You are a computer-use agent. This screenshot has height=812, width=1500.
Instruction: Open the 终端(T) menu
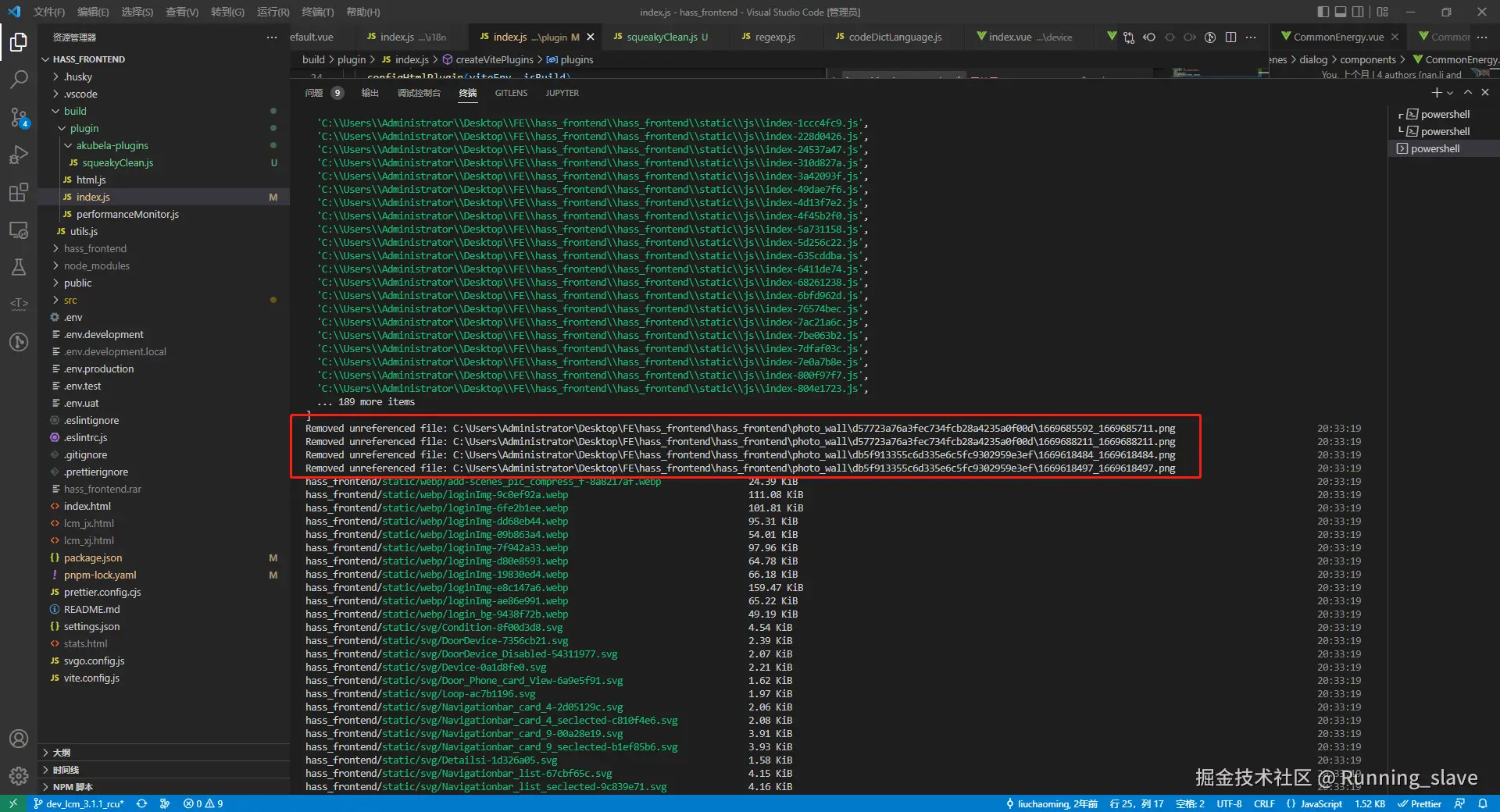pyautogui.click(x=318, y=12)
